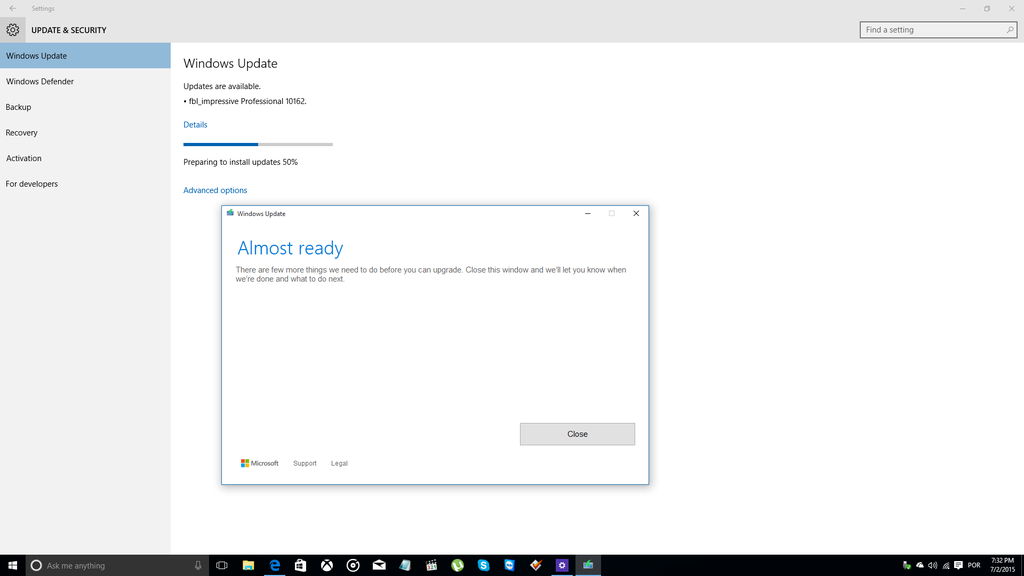The width and height of the screenshot is (1024, 576).
Task: Open the clapperboard video app icon
Action: (431, 566)
